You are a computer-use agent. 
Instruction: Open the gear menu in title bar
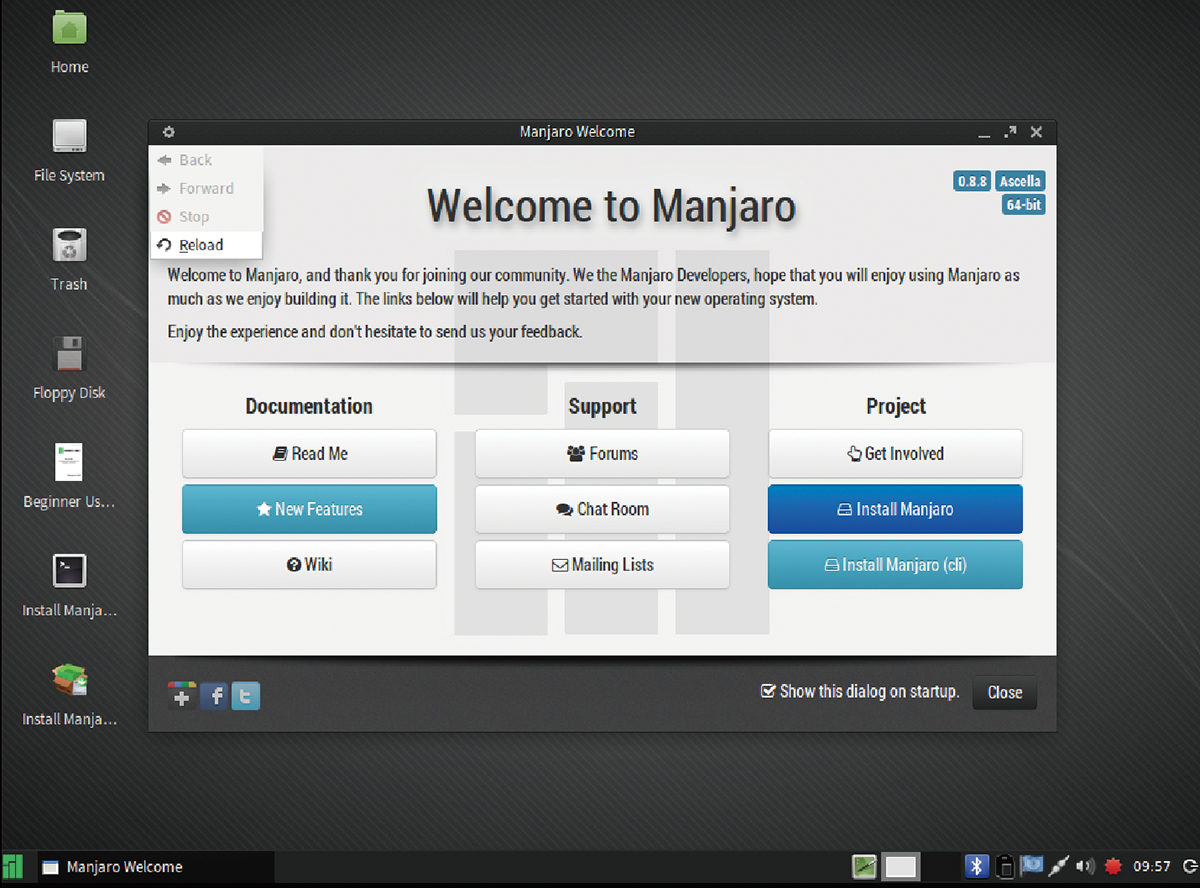point(168,132)
